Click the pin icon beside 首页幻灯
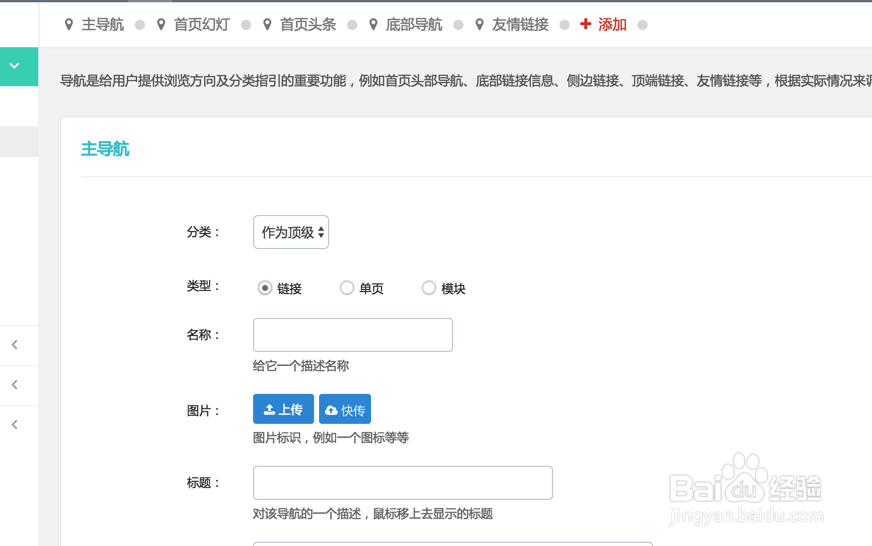 click(161, 24)
